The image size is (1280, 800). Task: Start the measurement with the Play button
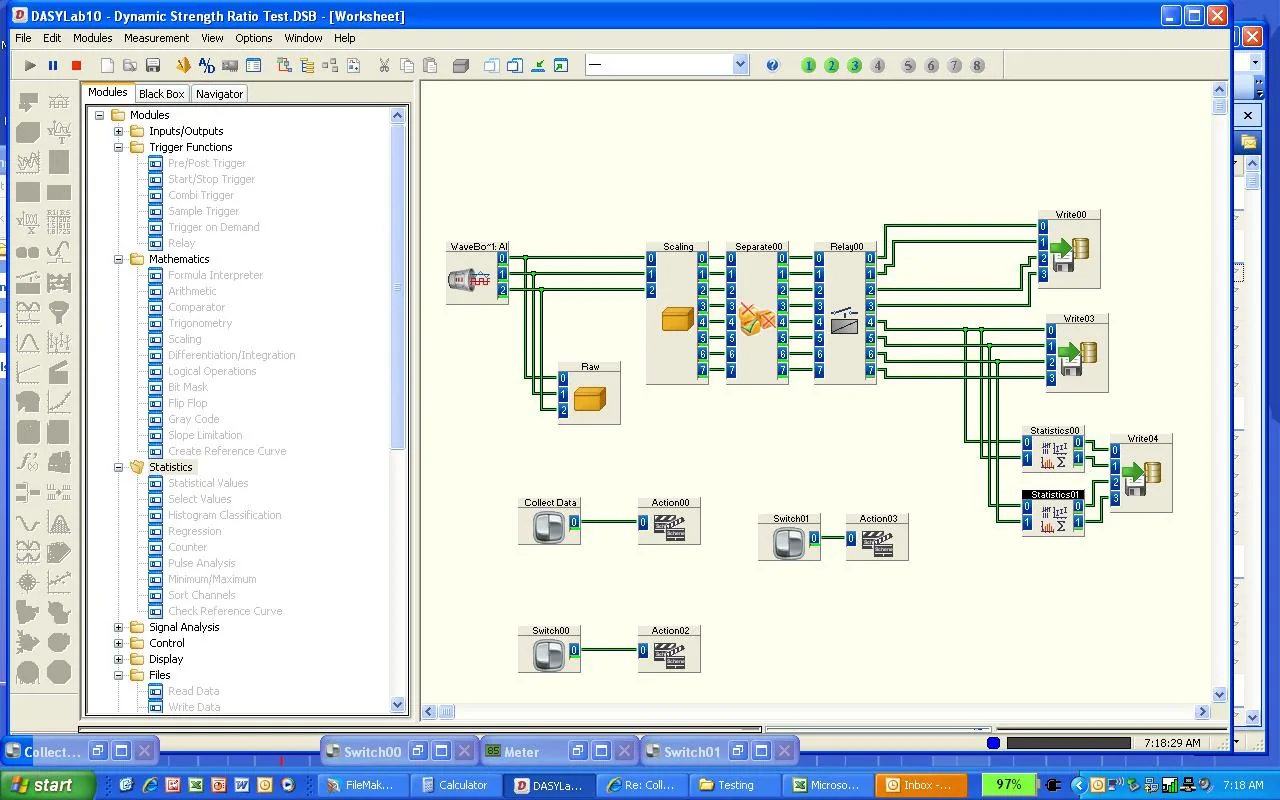pyautogui.click(x=30, y=66)
